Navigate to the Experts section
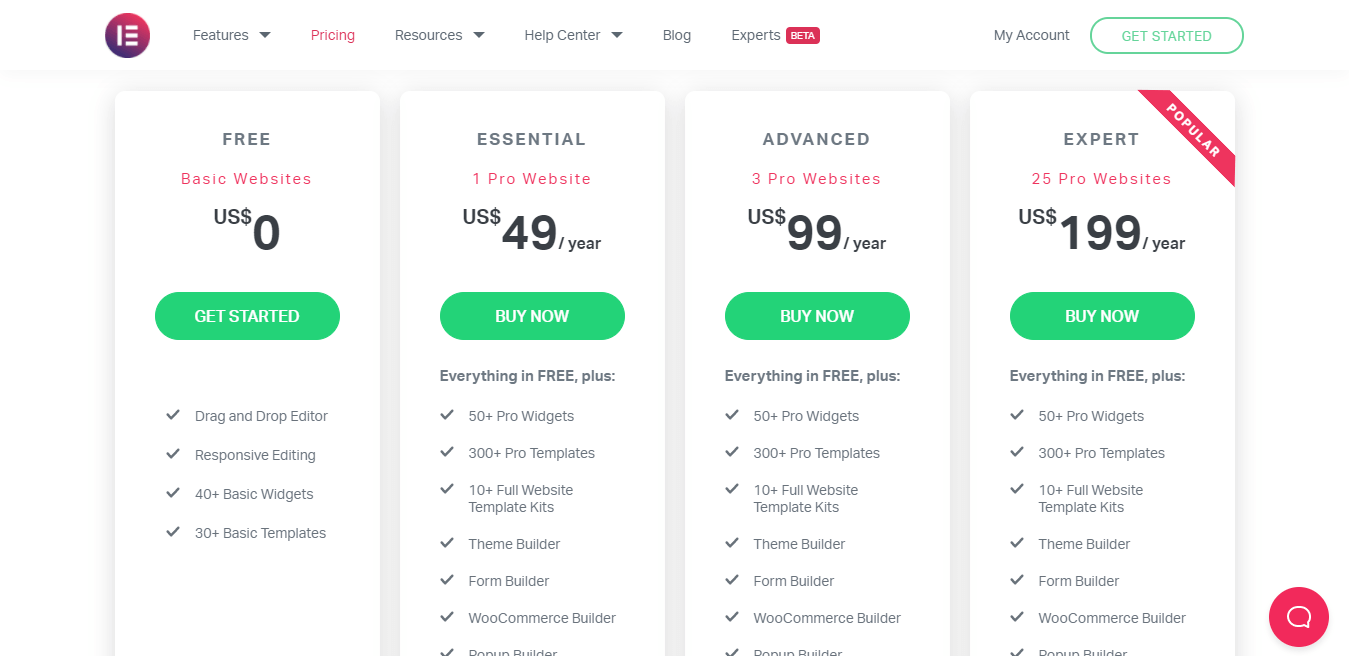 click(x=756, y=34)
